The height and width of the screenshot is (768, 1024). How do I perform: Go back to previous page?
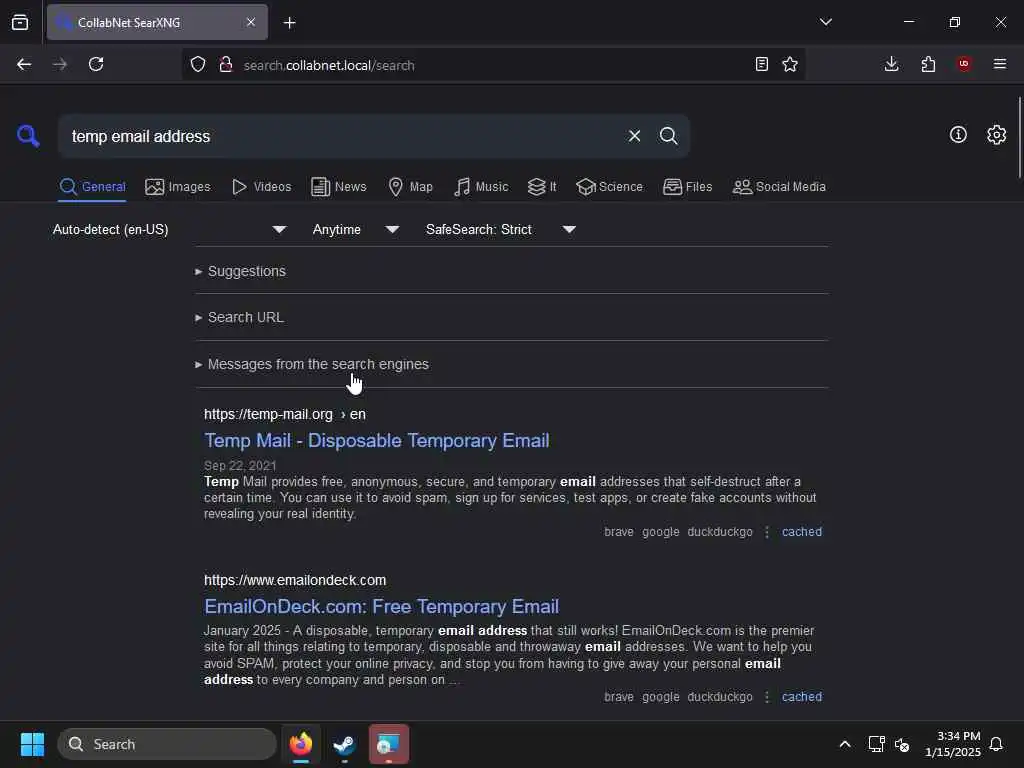pos(24,64)
